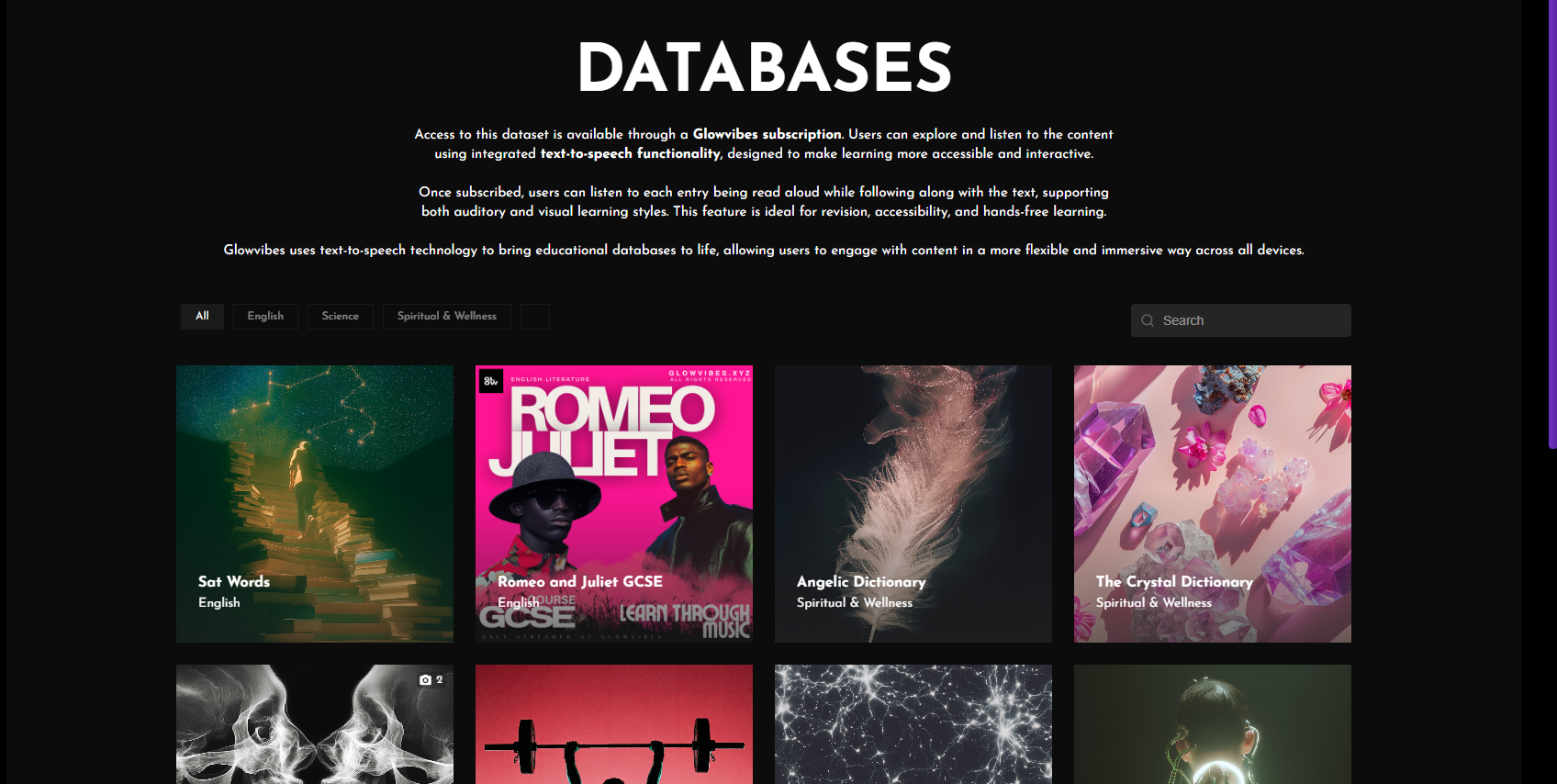Select the All filter tab
This screenshot has height=784, width=1557.
(x=202, y=316)
